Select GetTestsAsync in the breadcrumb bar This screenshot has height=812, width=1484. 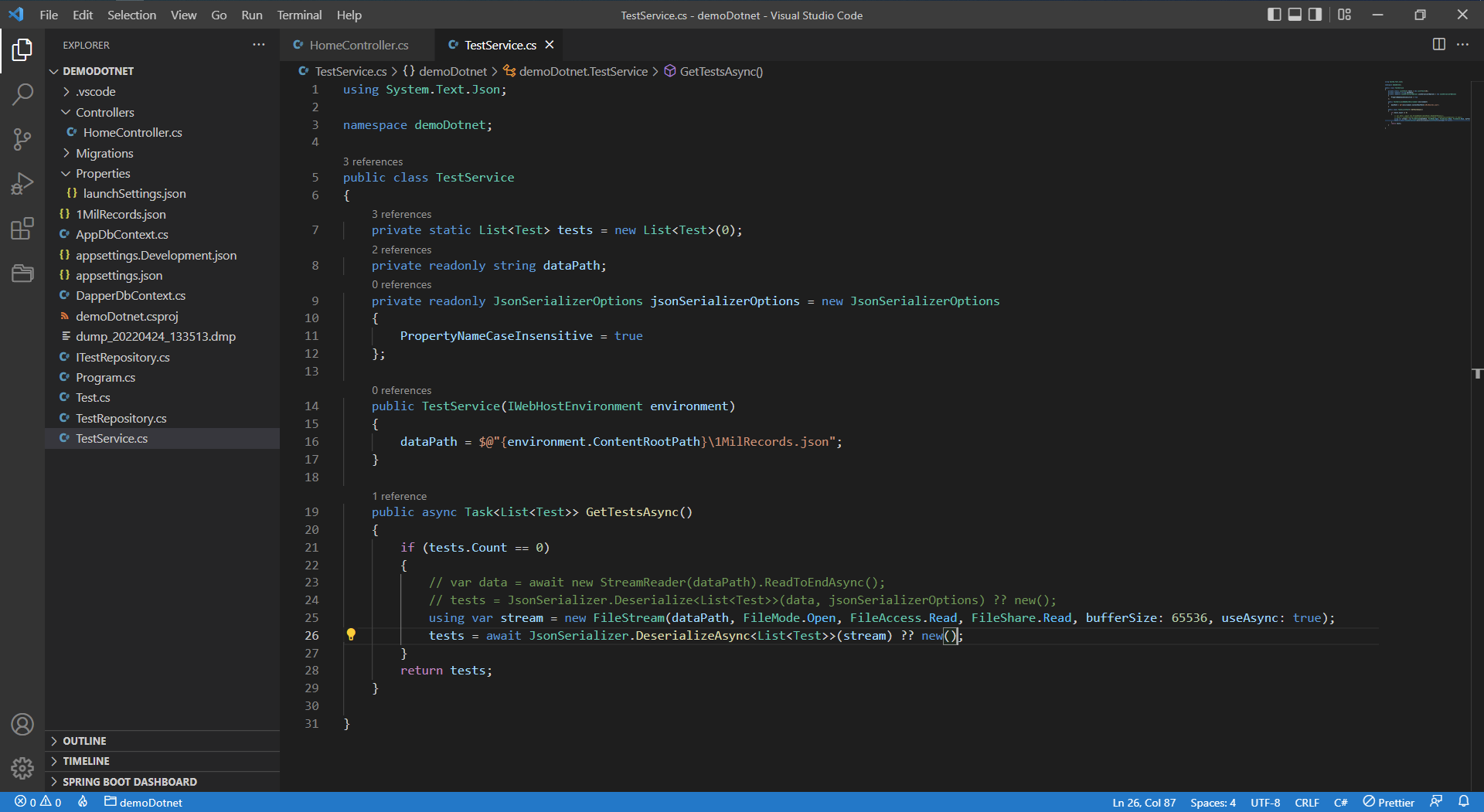pos(720,71)
